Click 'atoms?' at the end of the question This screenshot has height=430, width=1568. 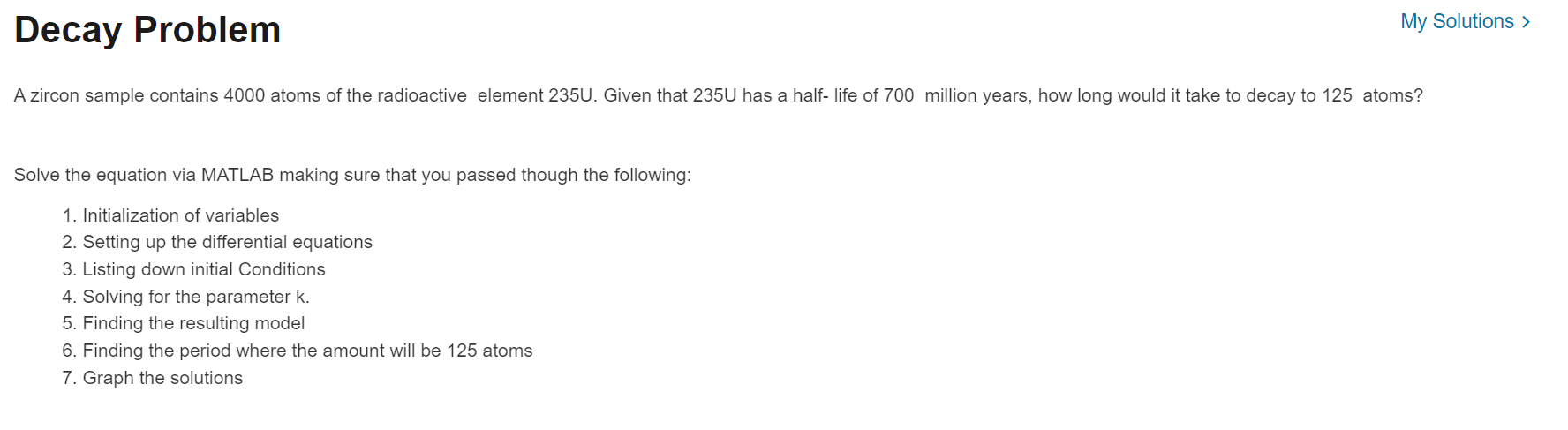point(1392,95)
